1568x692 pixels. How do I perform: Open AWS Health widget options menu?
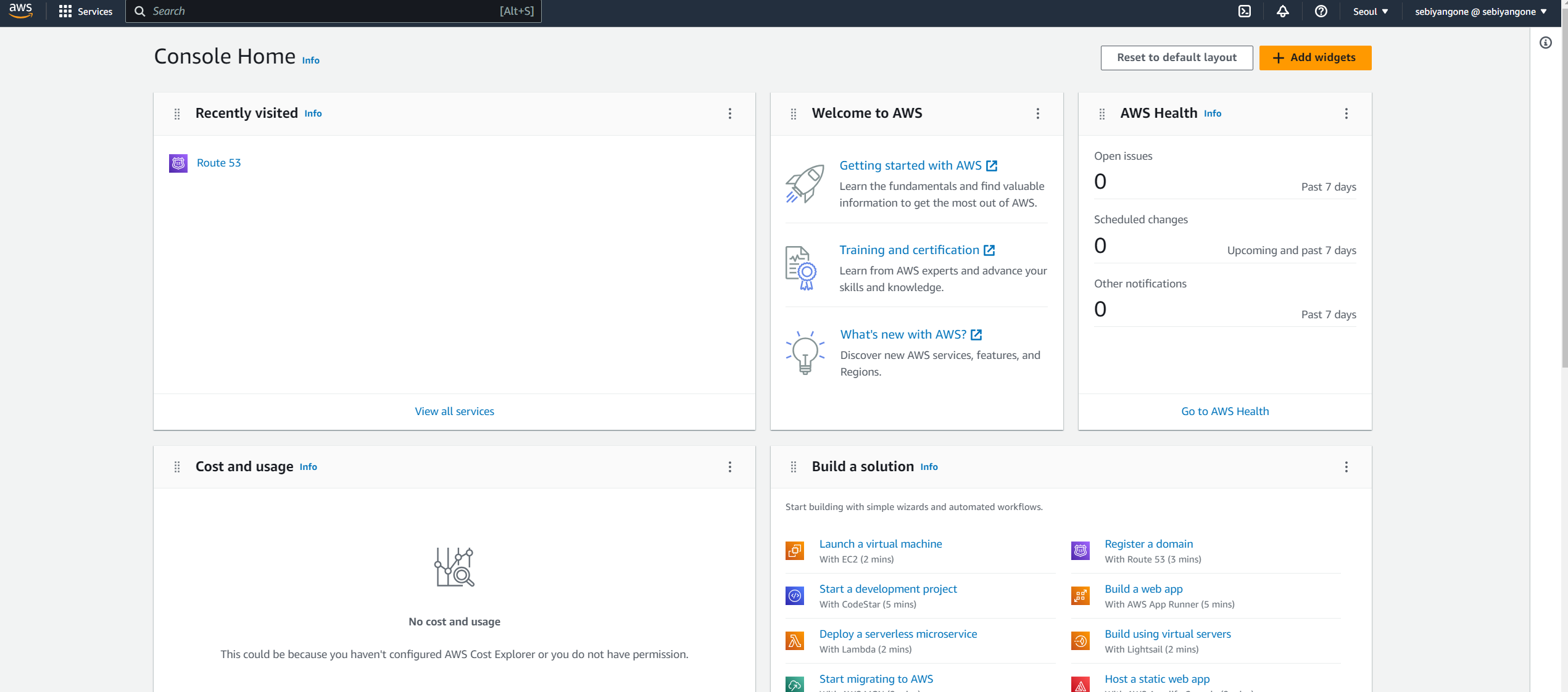click(x=1346, y=113)
